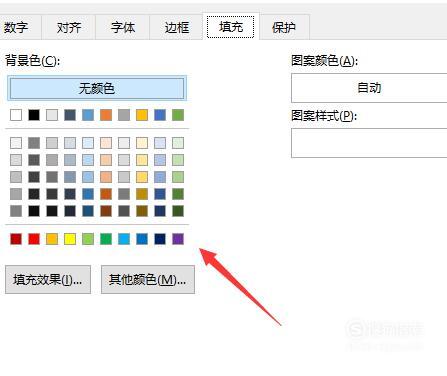Image resolution: width=447 pixels, height=376 pixels.
Task: Open 其他颜色 to pick more colors
Action: pyautogui.click(x=148, y=279)
